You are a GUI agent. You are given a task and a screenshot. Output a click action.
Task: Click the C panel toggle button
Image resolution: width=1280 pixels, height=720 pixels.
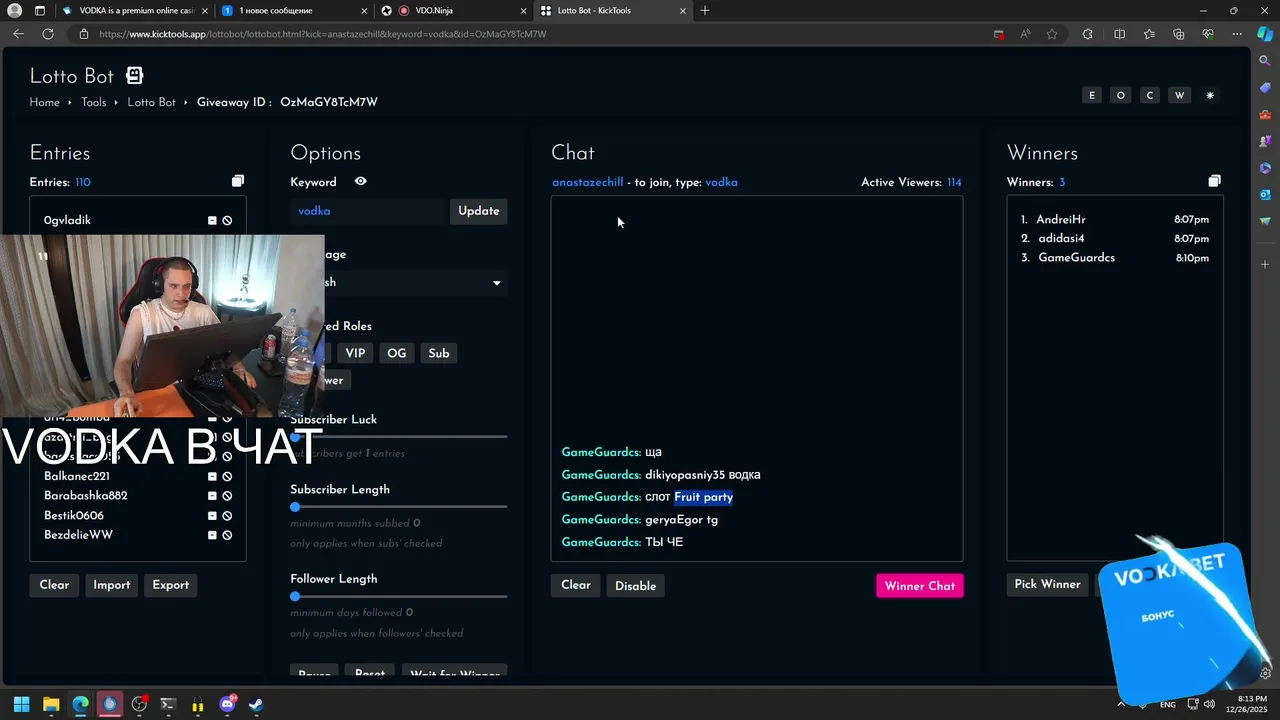1150,95
